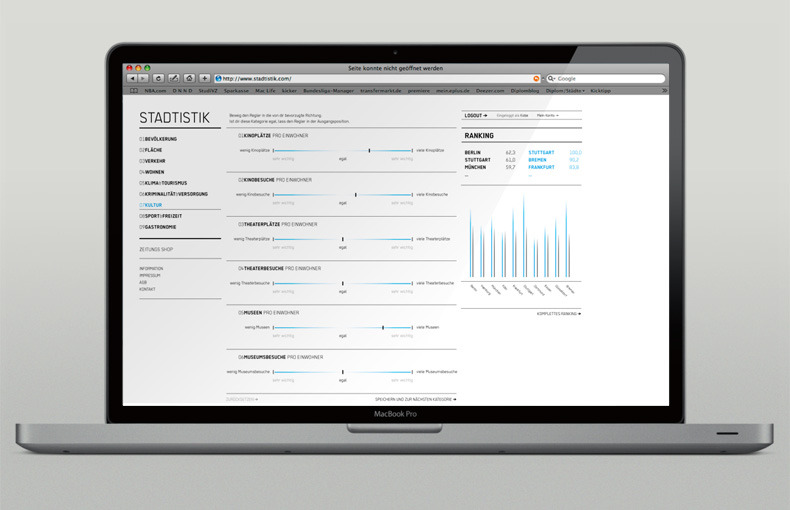
Task: Click the Museen slider handle
Action: (x=383, y=327)
